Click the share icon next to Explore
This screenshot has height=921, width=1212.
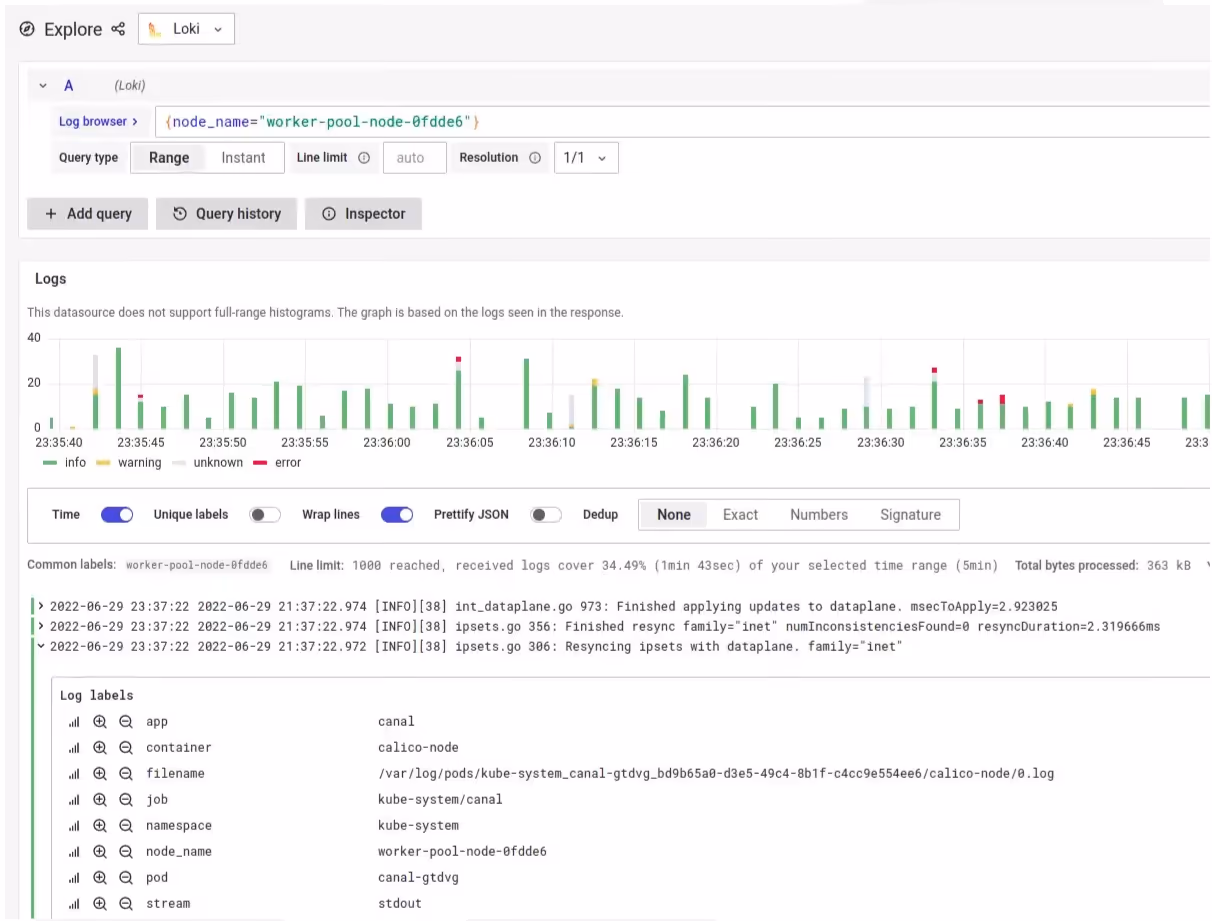coord(119,29)
